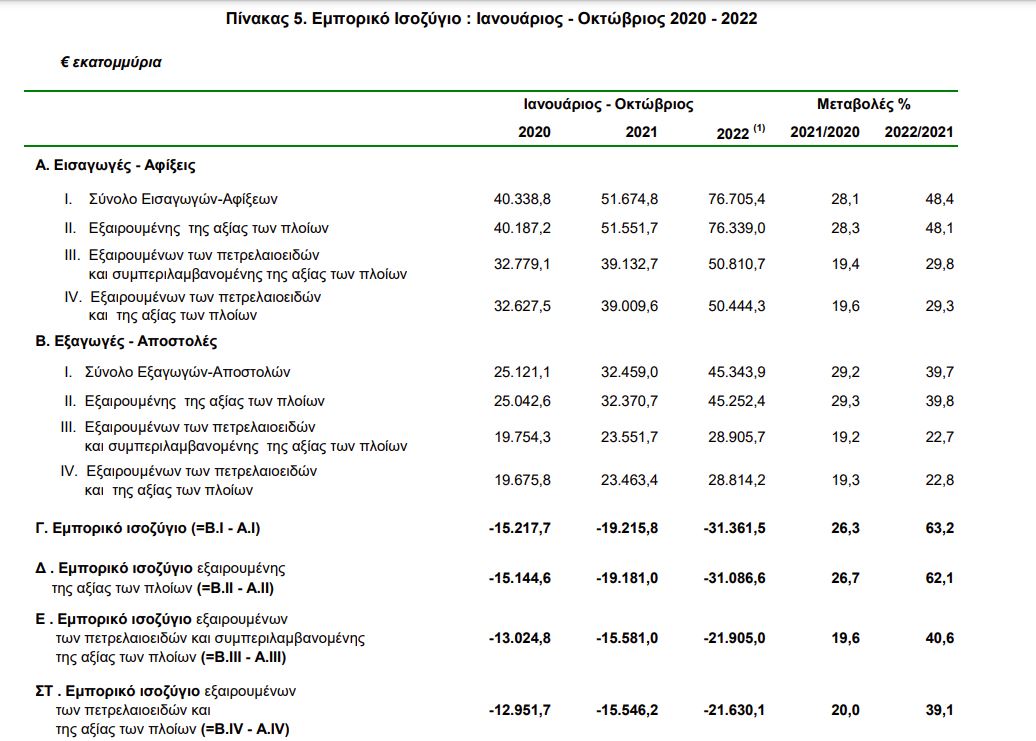Select the 40,6 percent change value
The width and height of the screenshot is (1036, 741).
point(940,638)
